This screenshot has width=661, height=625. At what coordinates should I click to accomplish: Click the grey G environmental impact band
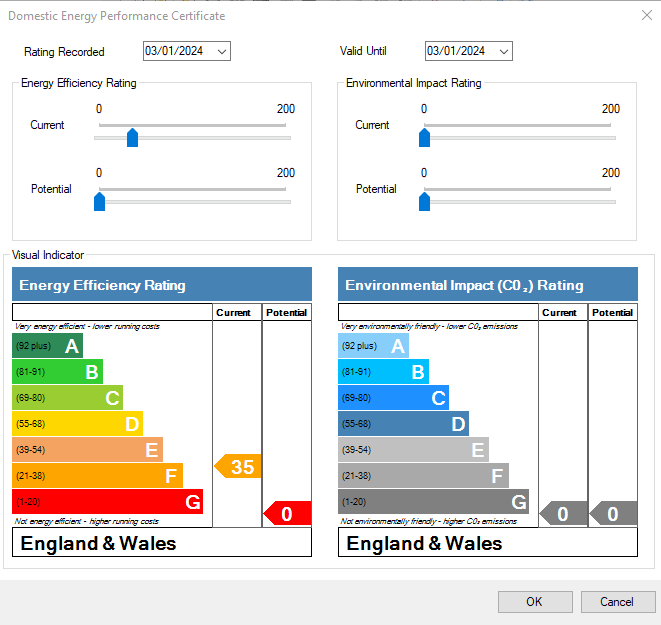pyautogui.click(x=433, y=502)
